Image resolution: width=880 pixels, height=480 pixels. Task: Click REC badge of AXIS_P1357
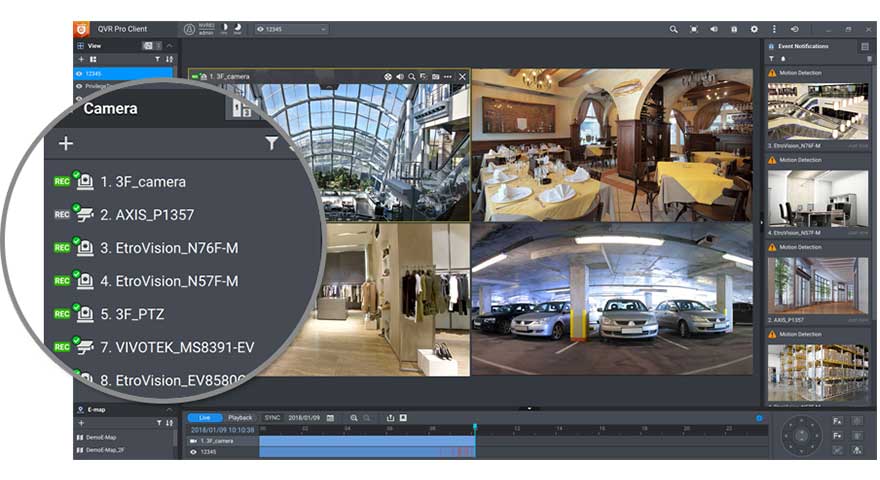62,214
